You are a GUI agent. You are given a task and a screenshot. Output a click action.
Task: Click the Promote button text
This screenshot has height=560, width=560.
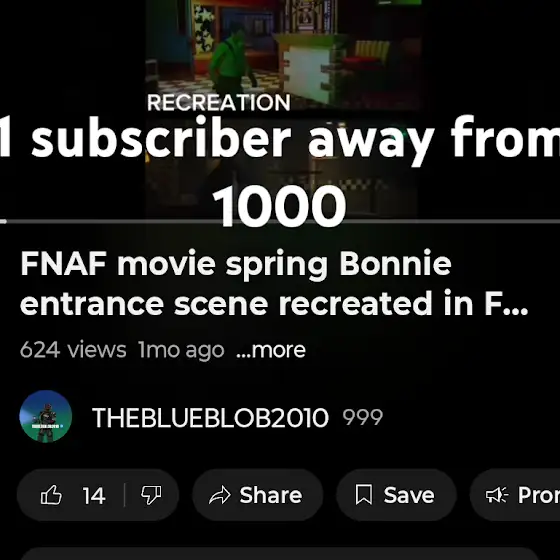539,495
